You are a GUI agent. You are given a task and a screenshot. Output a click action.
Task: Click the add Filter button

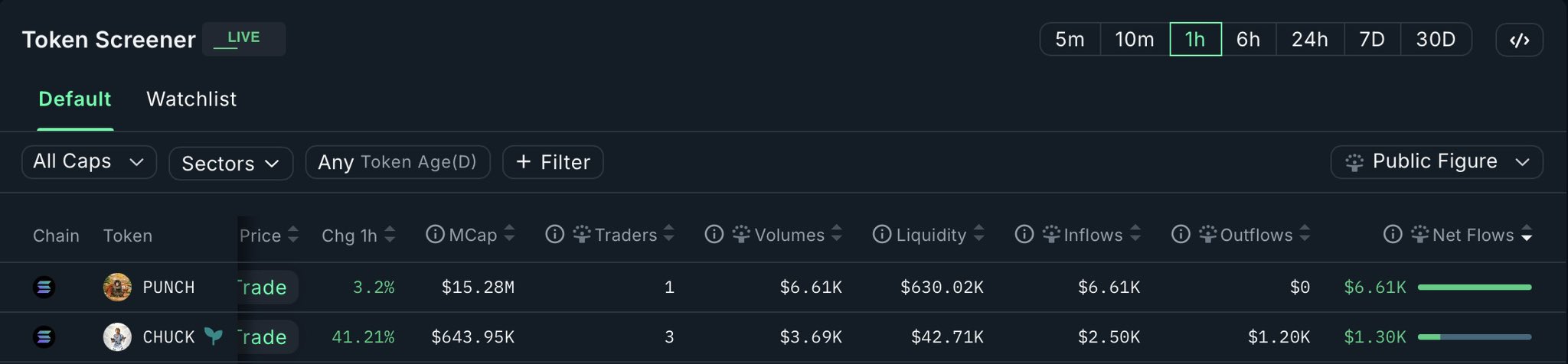coord(553,162)
